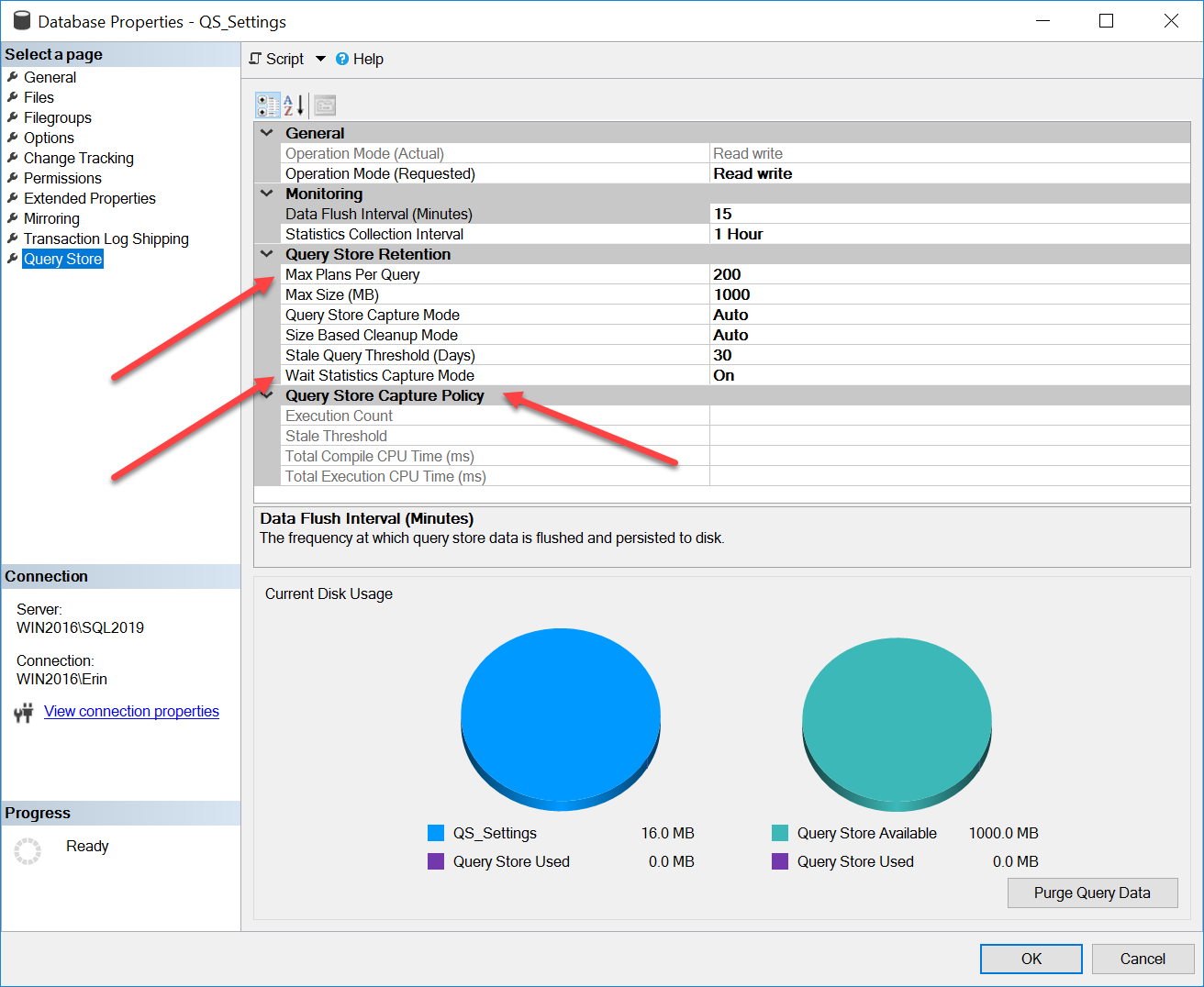Click the Help question mark icon

(342, 59)
